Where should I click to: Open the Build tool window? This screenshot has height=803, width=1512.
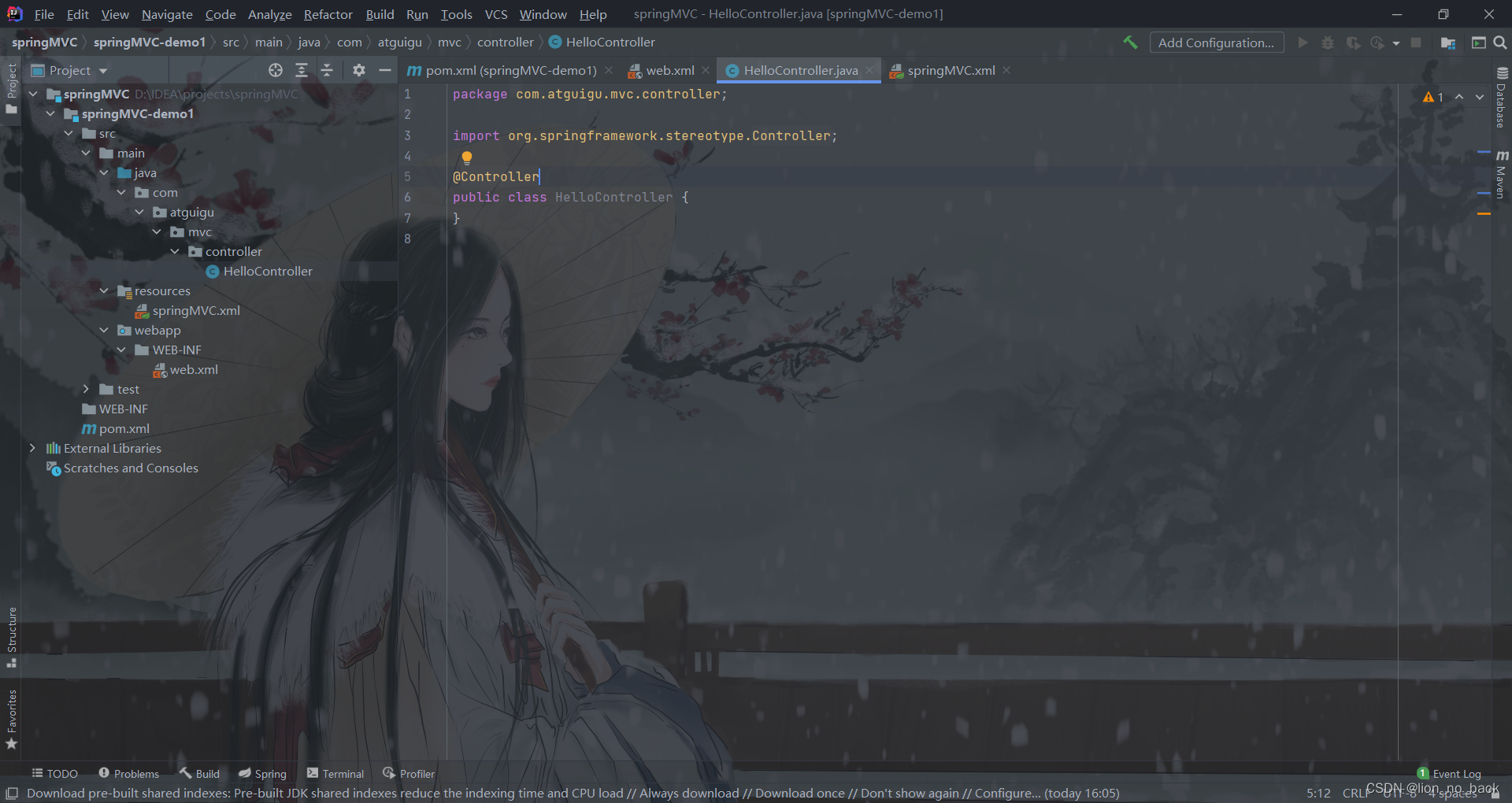pos(199,774)
